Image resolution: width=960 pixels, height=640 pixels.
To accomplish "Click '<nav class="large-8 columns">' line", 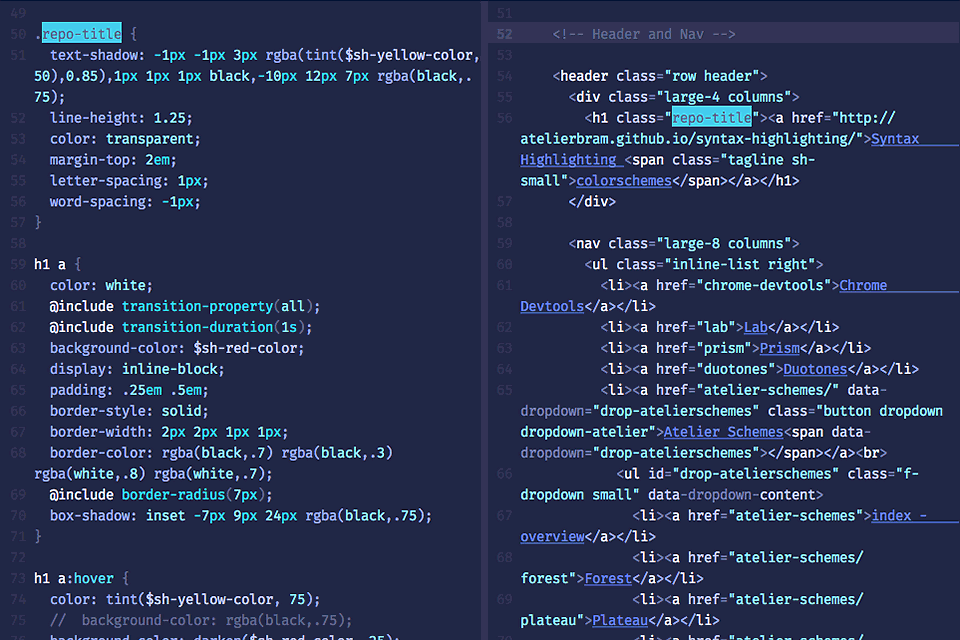I will tap(684, 244).
